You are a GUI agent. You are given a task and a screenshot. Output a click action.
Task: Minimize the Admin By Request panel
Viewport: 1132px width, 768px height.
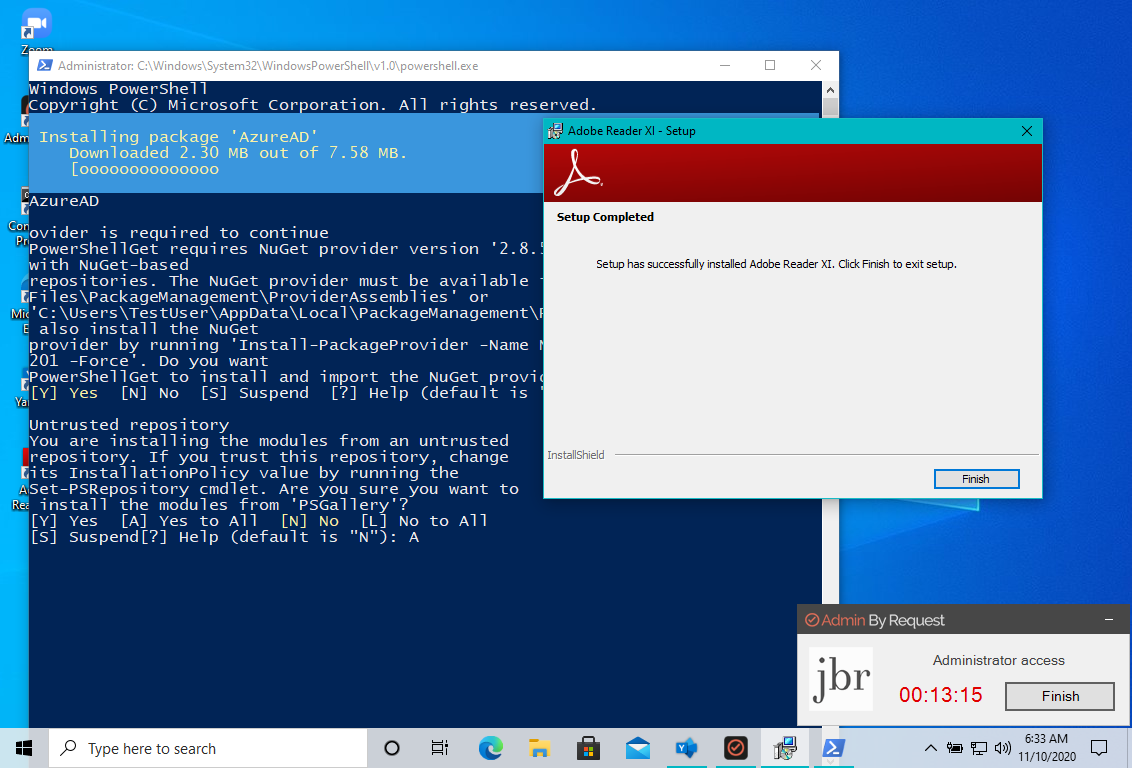[x=1109, y=619]
